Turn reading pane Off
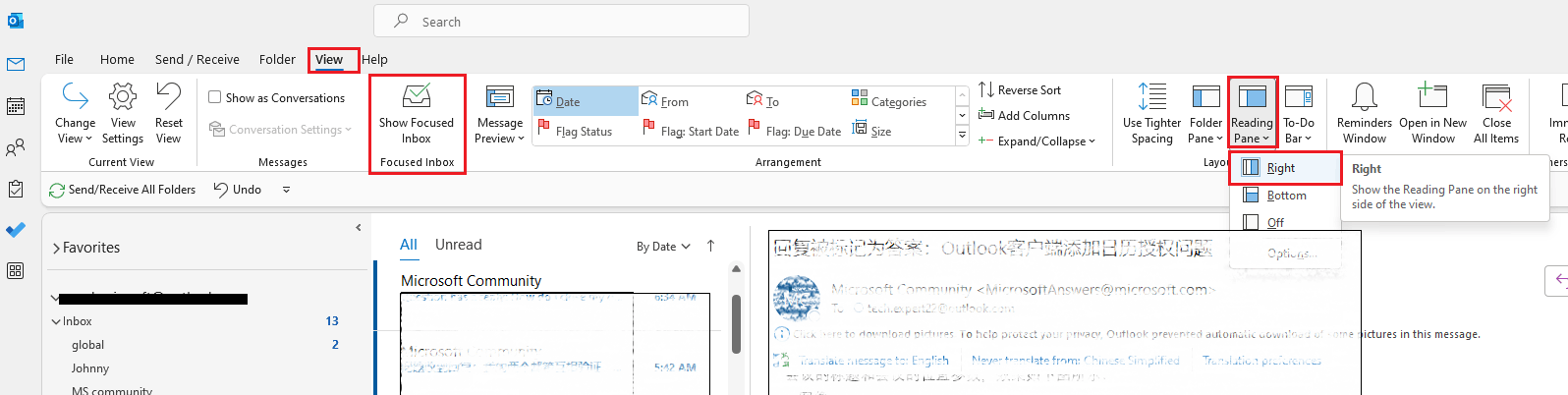Image resolution: width=1568 pixels, height=395 pixels. (x=1285, y=223)
